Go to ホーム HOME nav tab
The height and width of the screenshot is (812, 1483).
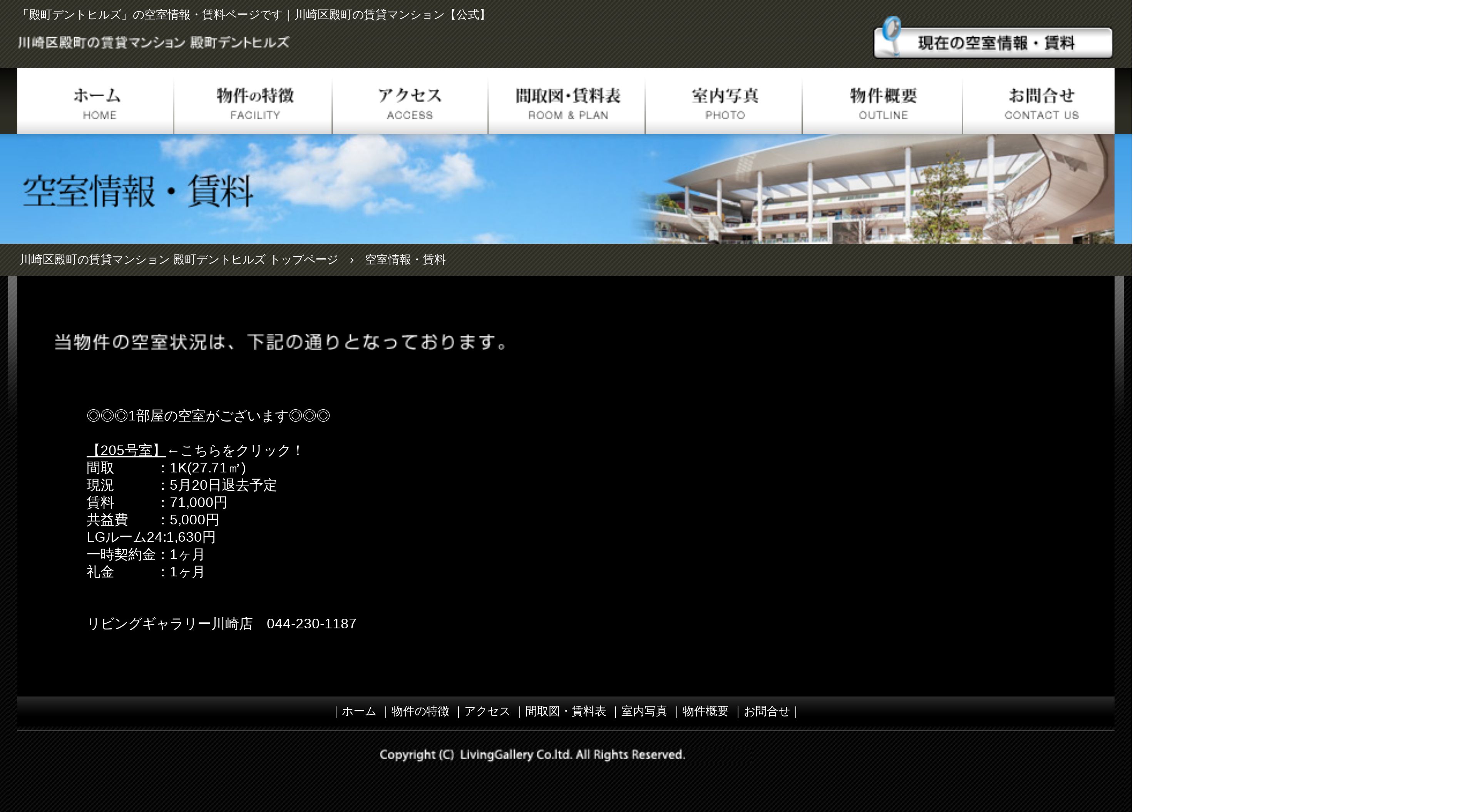tap(96, 102)
